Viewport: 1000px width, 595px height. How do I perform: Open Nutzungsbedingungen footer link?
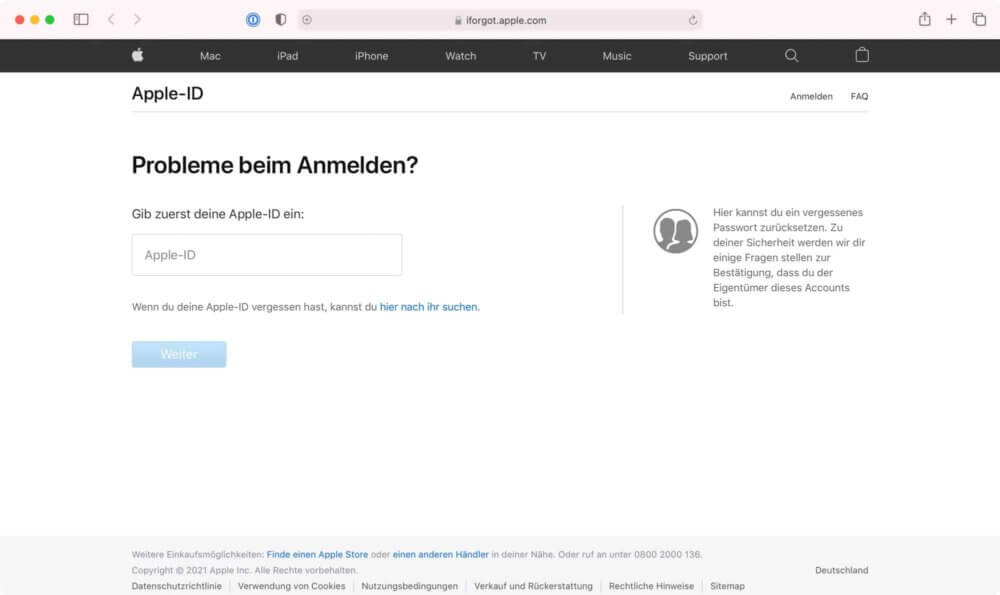409,586
